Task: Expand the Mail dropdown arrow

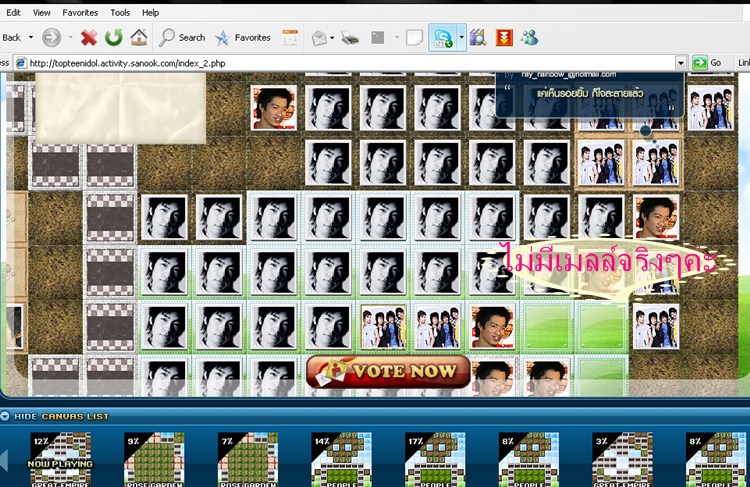Action: (x=332, y=37)
